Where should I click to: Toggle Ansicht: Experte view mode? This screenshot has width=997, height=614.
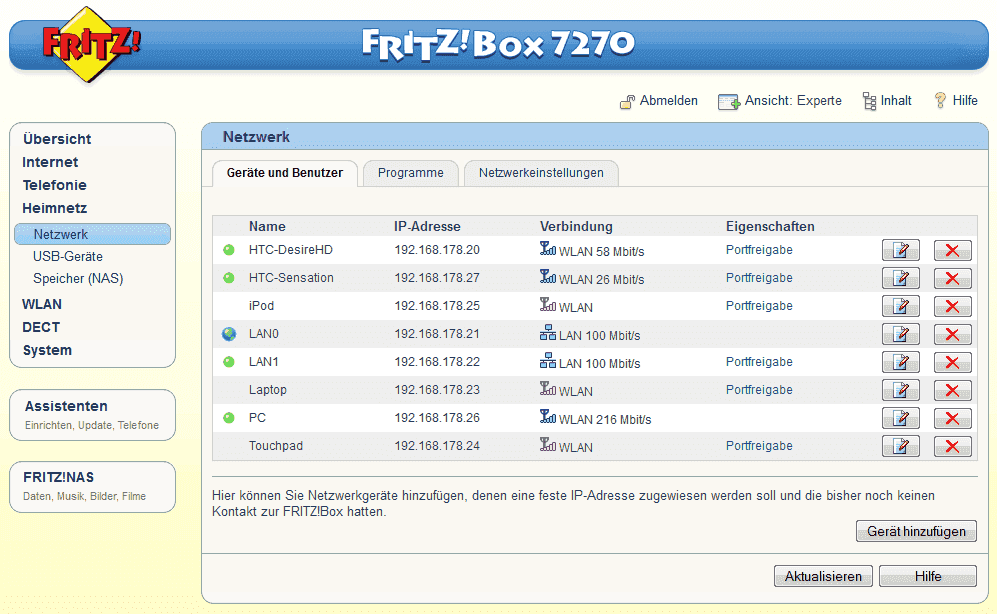point(780,100)
